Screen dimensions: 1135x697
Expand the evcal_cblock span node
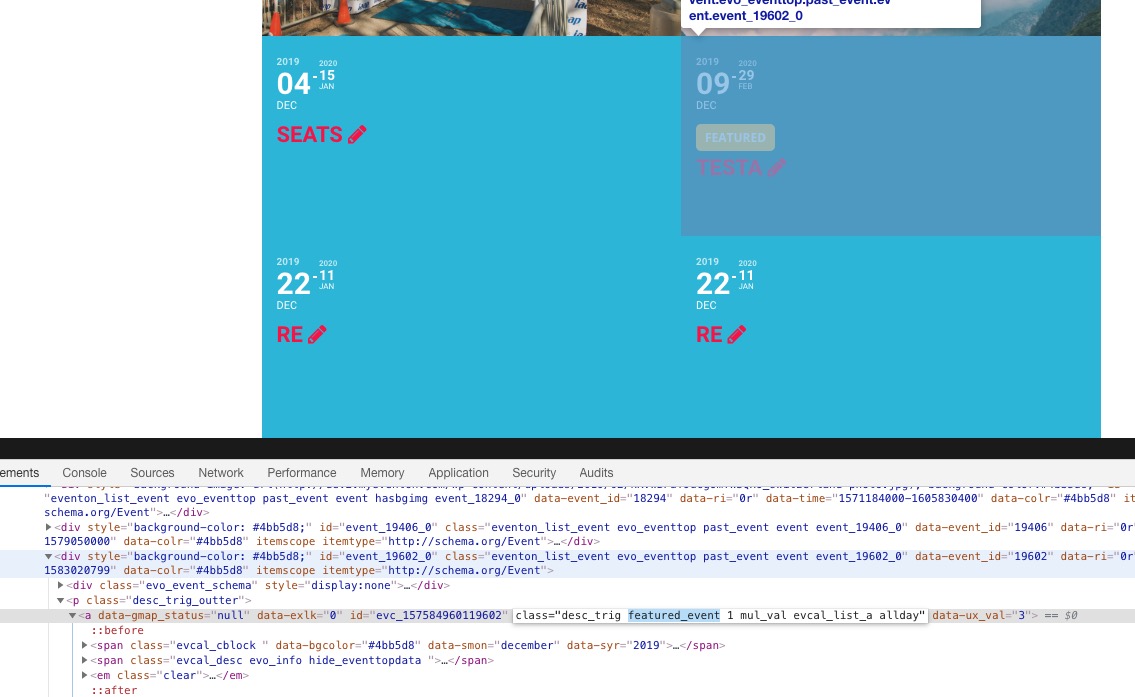coord(85,645)
